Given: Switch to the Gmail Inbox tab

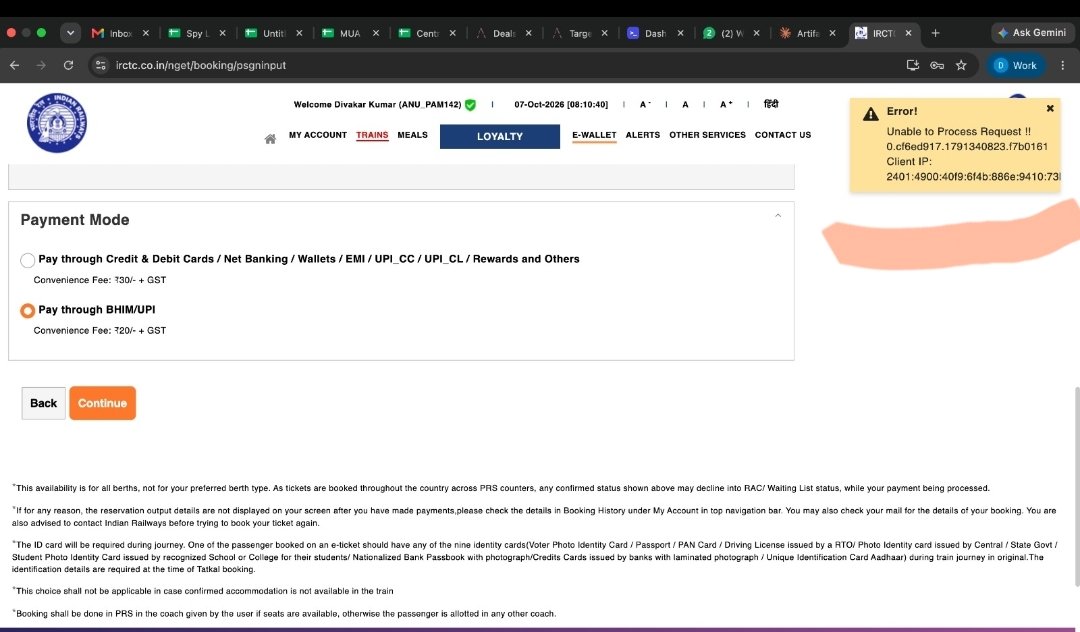Looking at the screenshot, I should pos(112,33).
